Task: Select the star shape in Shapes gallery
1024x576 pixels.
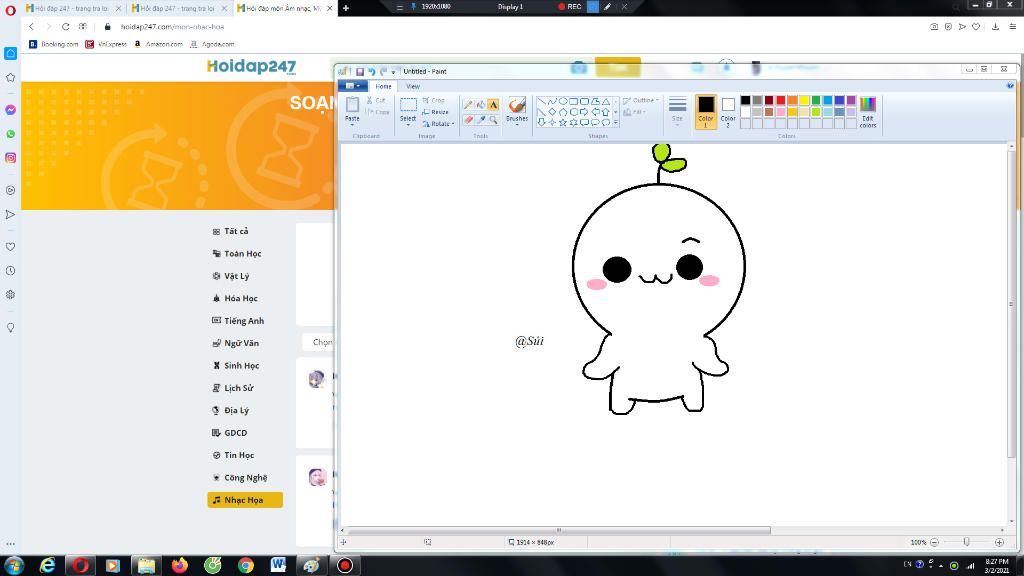Action: (x=562, y=122)
